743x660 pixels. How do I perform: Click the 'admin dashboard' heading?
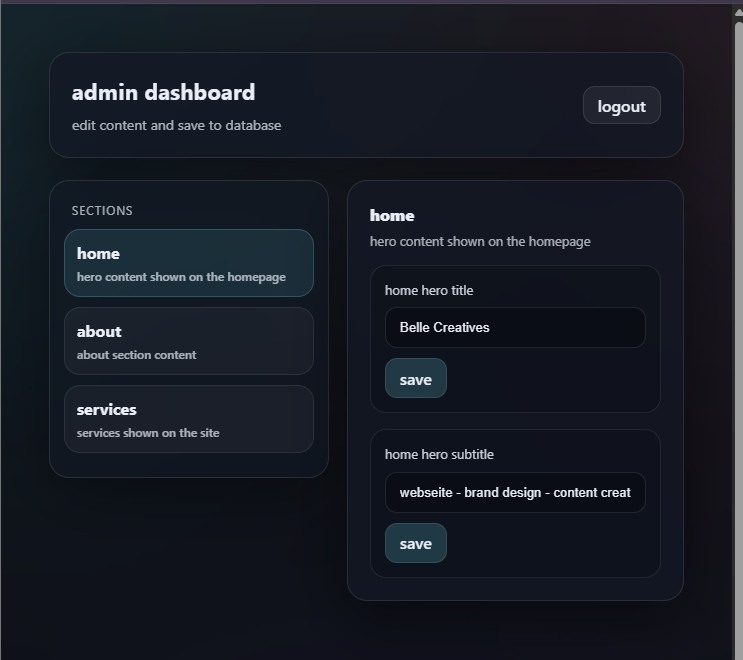pyautogui.click(x=163, y=92)
